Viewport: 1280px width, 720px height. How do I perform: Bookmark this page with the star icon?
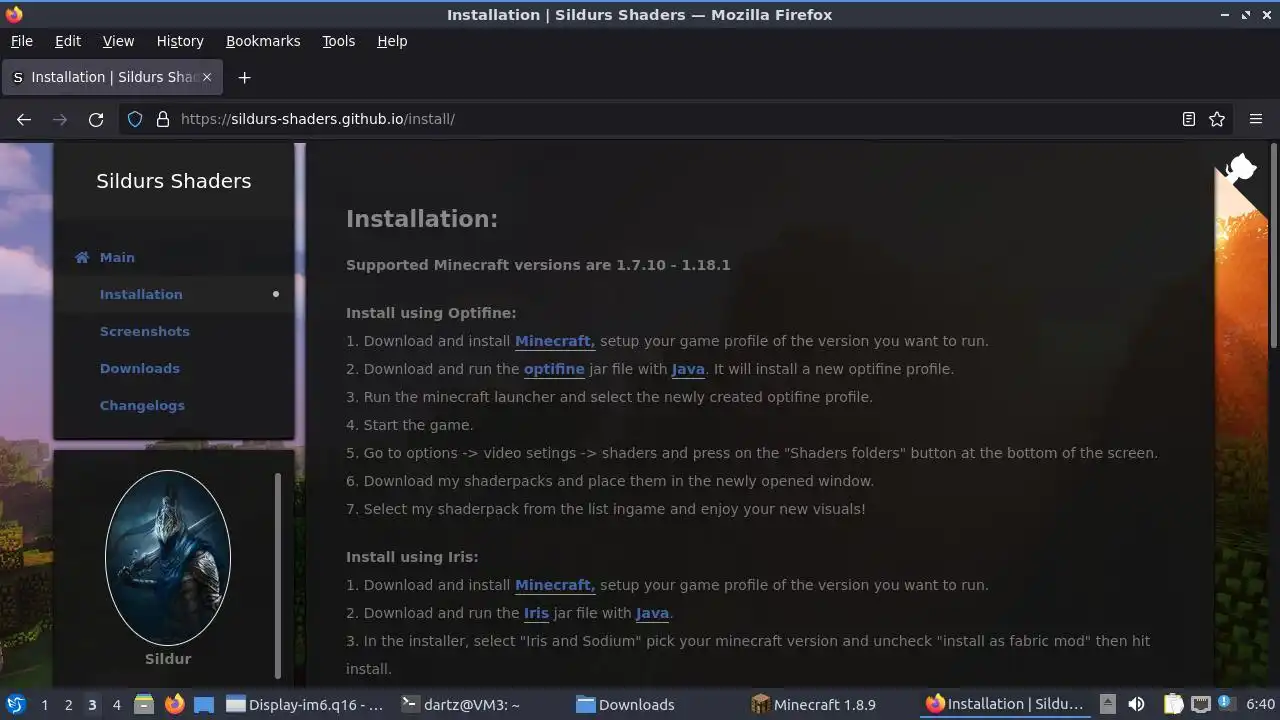pos(1217,119)
